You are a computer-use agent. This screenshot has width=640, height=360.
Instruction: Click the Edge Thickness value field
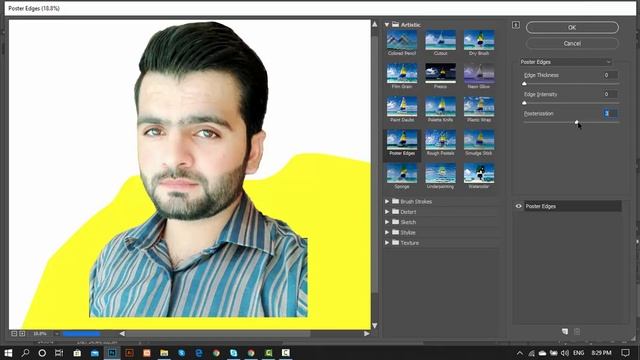coord(610,75)
